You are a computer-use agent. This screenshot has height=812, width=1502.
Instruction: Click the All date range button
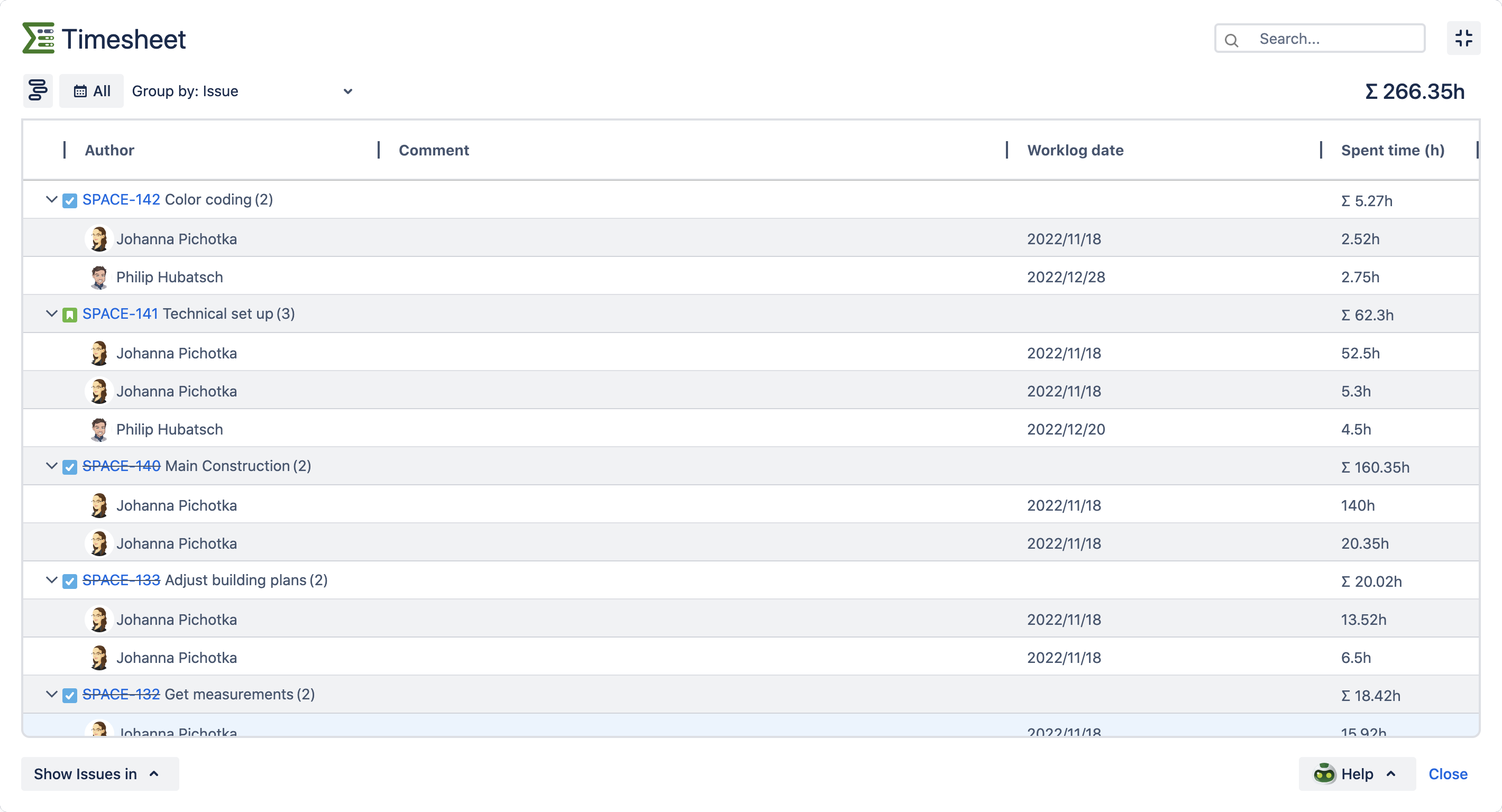point(91,91)
